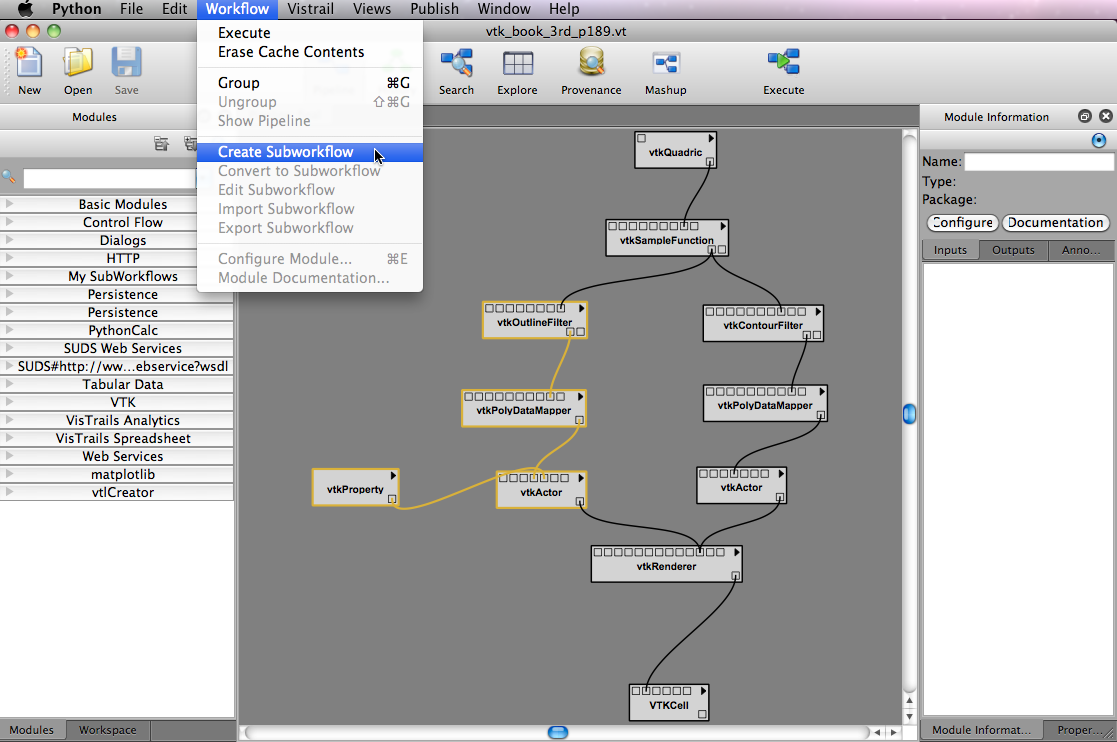Screen dimensions: 1117x742
Task: Click the output port square on vtkProperty module
Action: click(x=392, y=498)
